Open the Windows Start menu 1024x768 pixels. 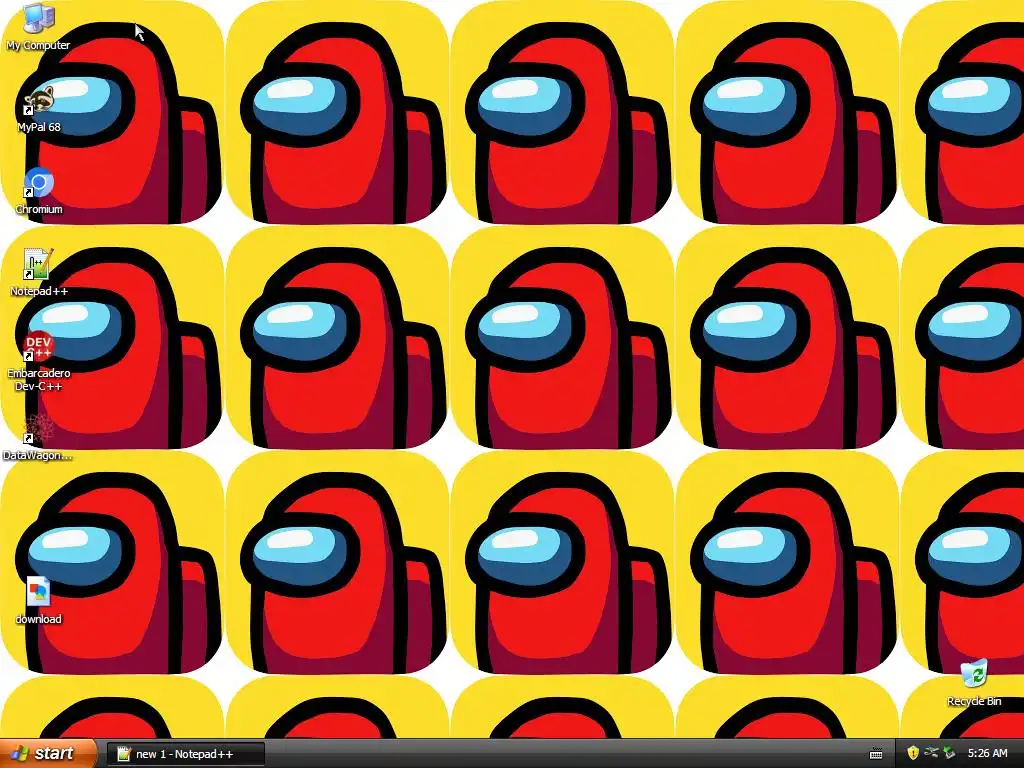48,753
